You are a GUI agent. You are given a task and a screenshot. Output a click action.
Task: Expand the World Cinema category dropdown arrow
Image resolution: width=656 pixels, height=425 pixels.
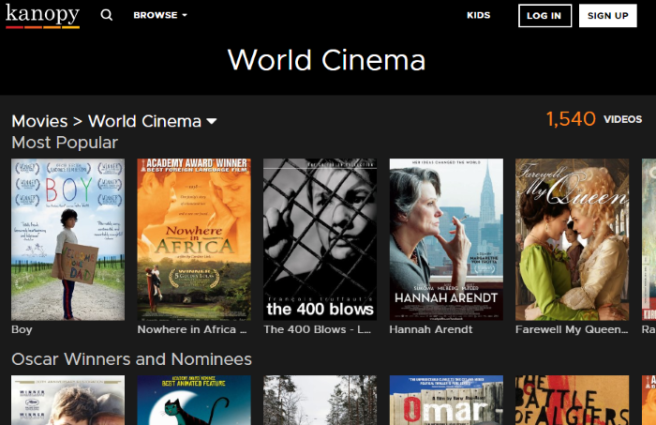coord(212,122)
